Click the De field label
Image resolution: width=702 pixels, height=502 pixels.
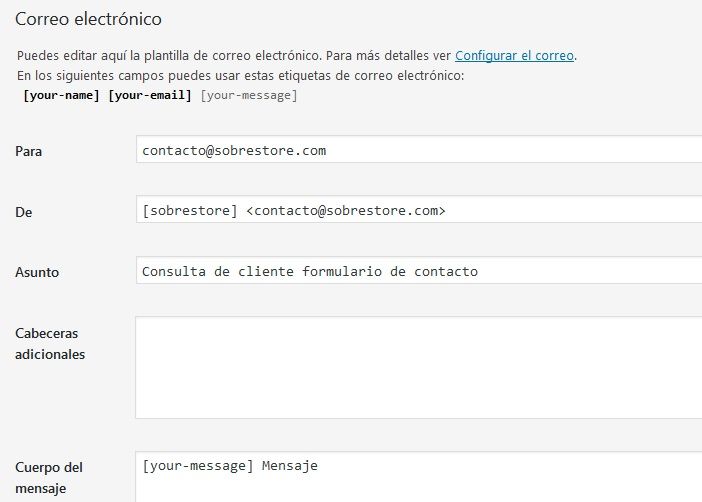[24, 212]
